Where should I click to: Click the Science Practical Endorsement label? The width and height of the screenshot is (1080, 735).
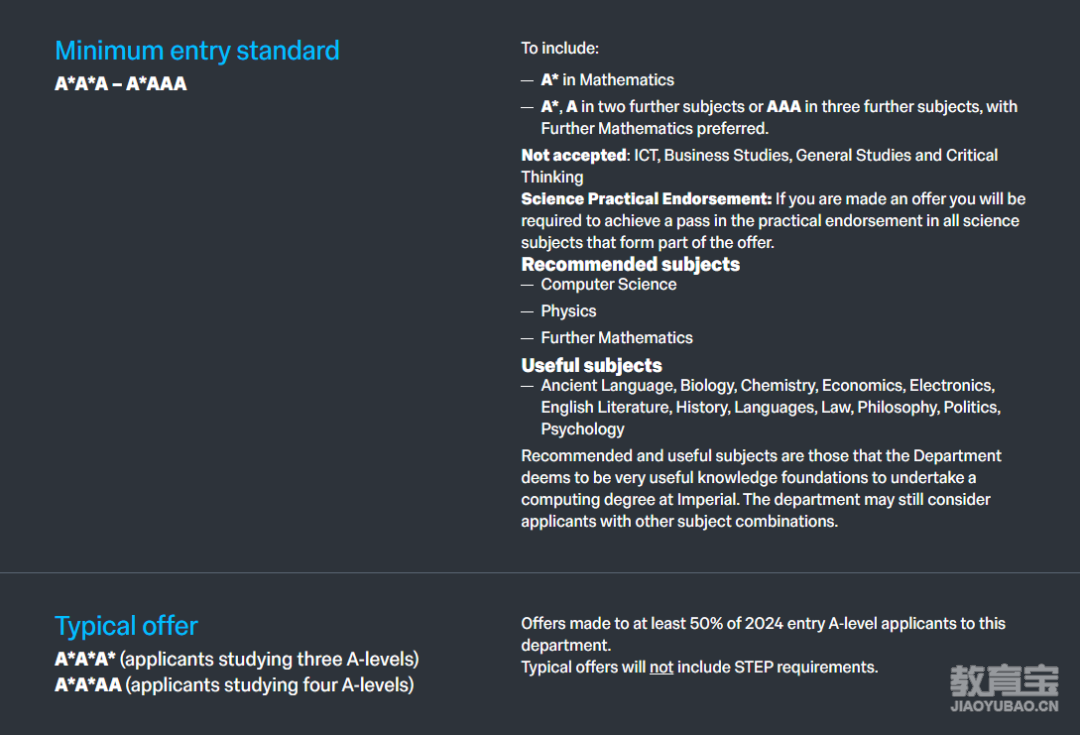click(646, 199)
